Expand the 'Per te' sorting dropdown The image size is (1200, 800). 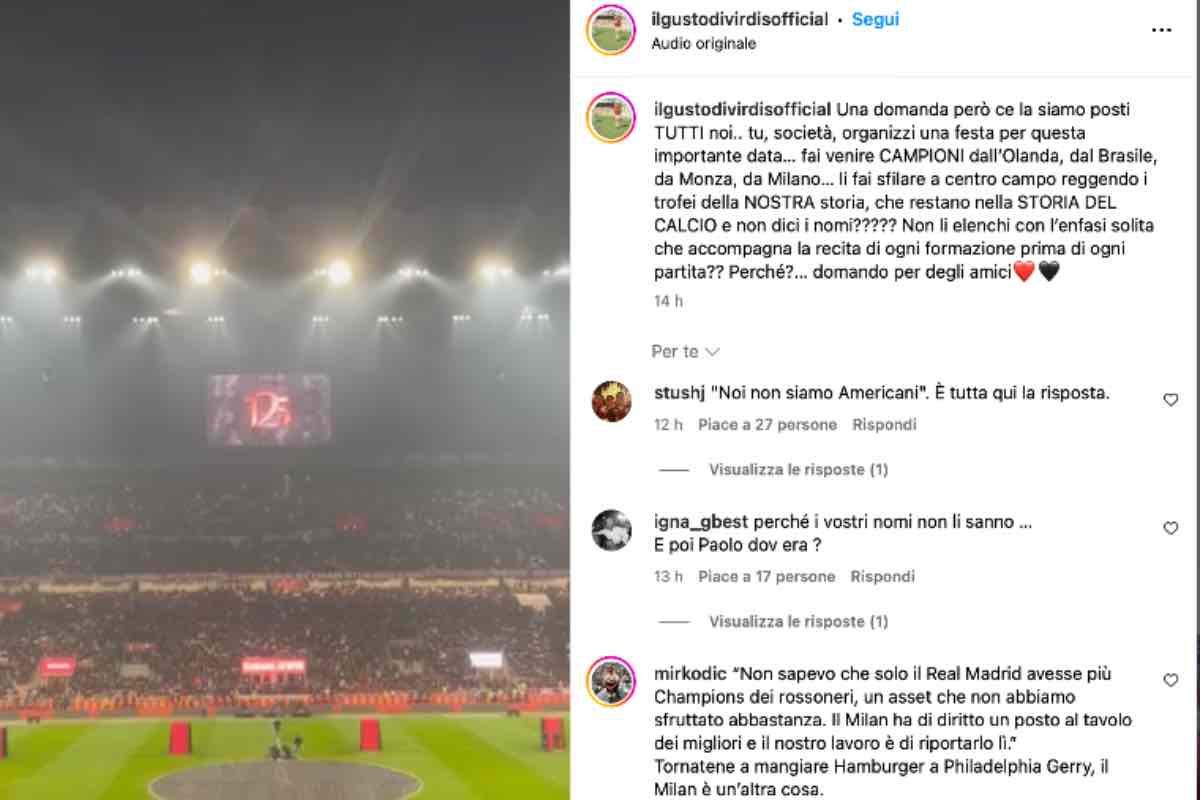(x=685, y=351)
